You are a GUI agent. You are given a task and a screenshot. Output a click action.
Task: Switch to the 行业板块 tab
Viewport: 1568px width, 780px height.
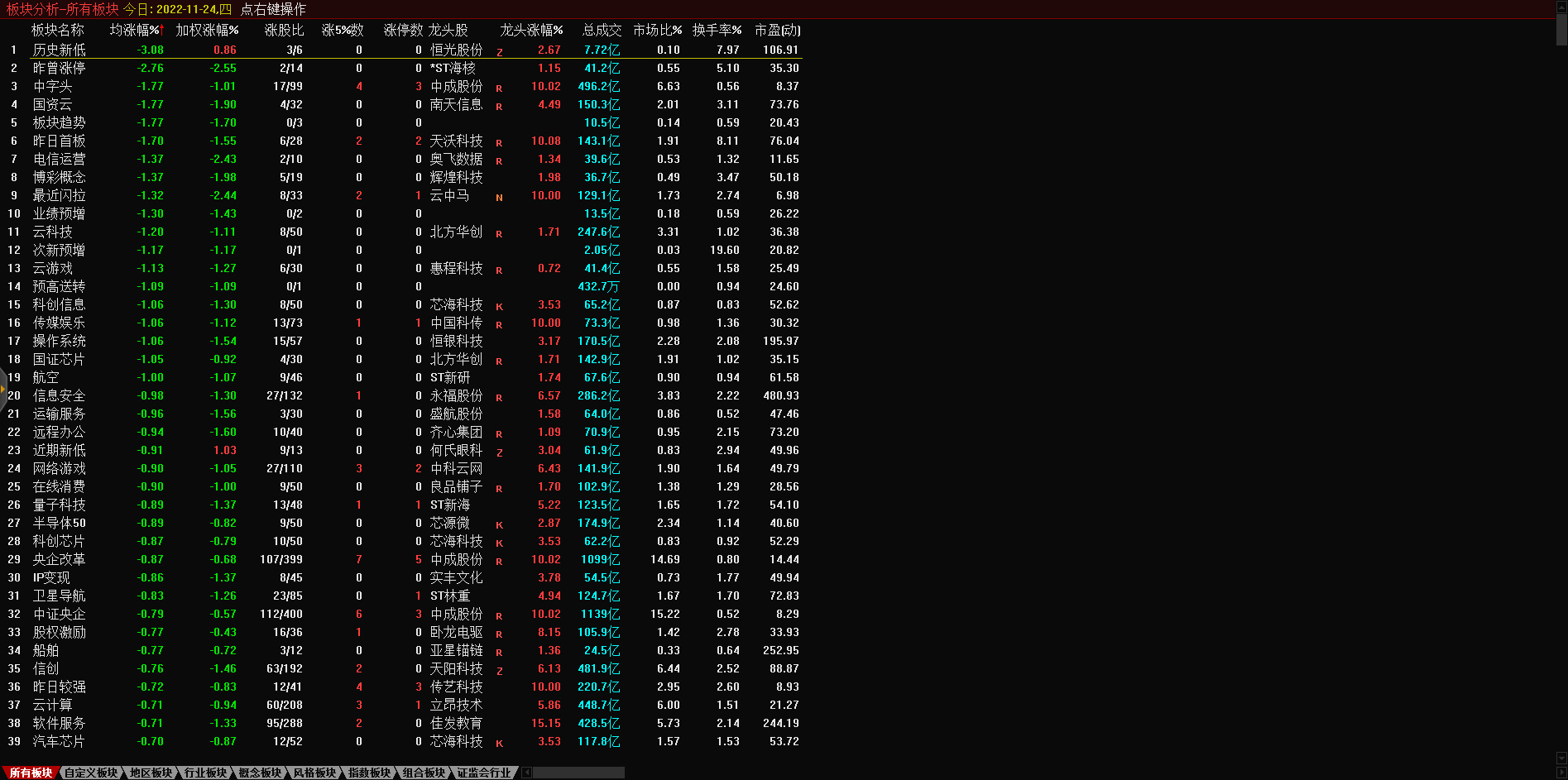tap(205, 773)
